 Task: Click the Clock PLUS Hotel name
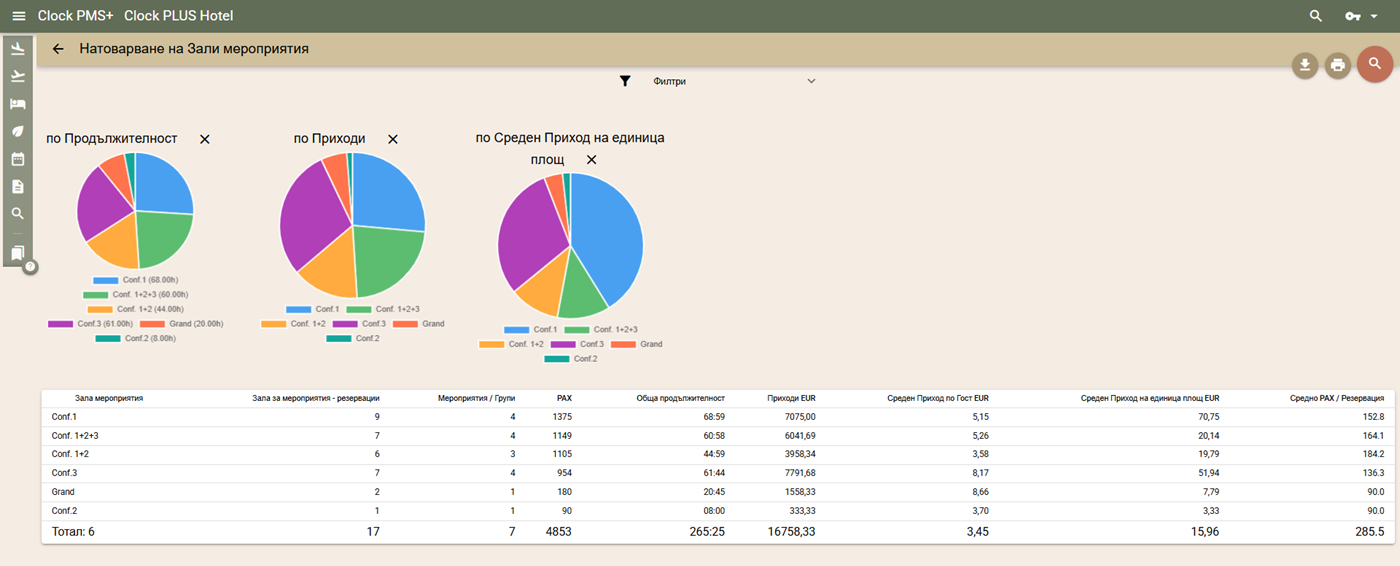179,16
